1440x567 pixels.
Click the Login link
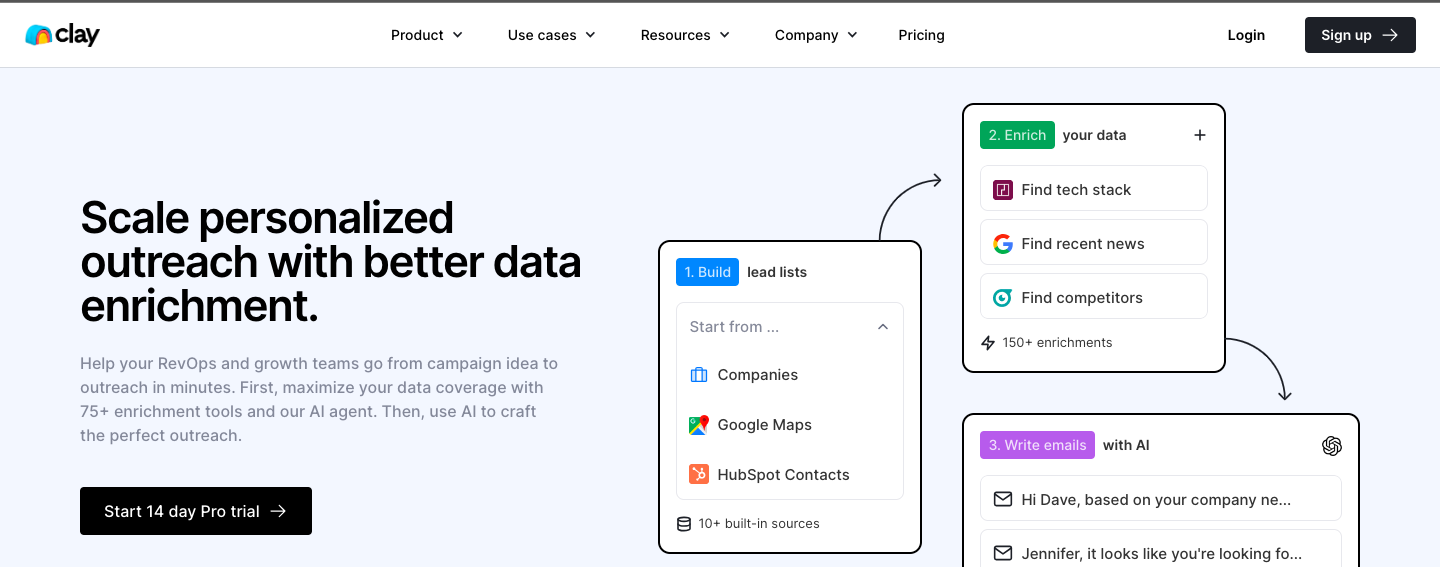pos(1246,35)
